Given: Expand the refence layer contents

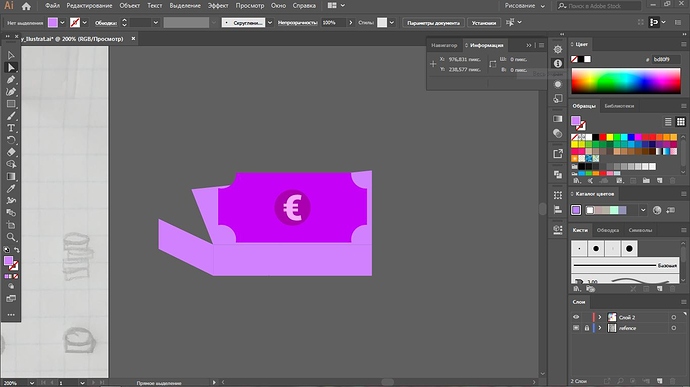Looking at the screenshot, I should pyautogui.click(x=599, y=328).
